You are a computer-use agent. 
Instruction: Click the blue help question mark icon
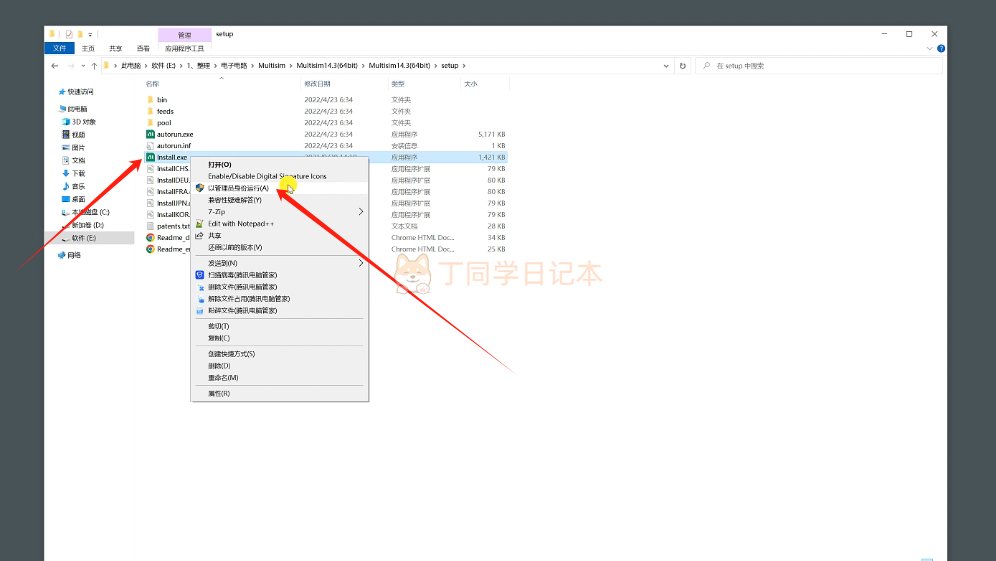click(x=942, y=48)
